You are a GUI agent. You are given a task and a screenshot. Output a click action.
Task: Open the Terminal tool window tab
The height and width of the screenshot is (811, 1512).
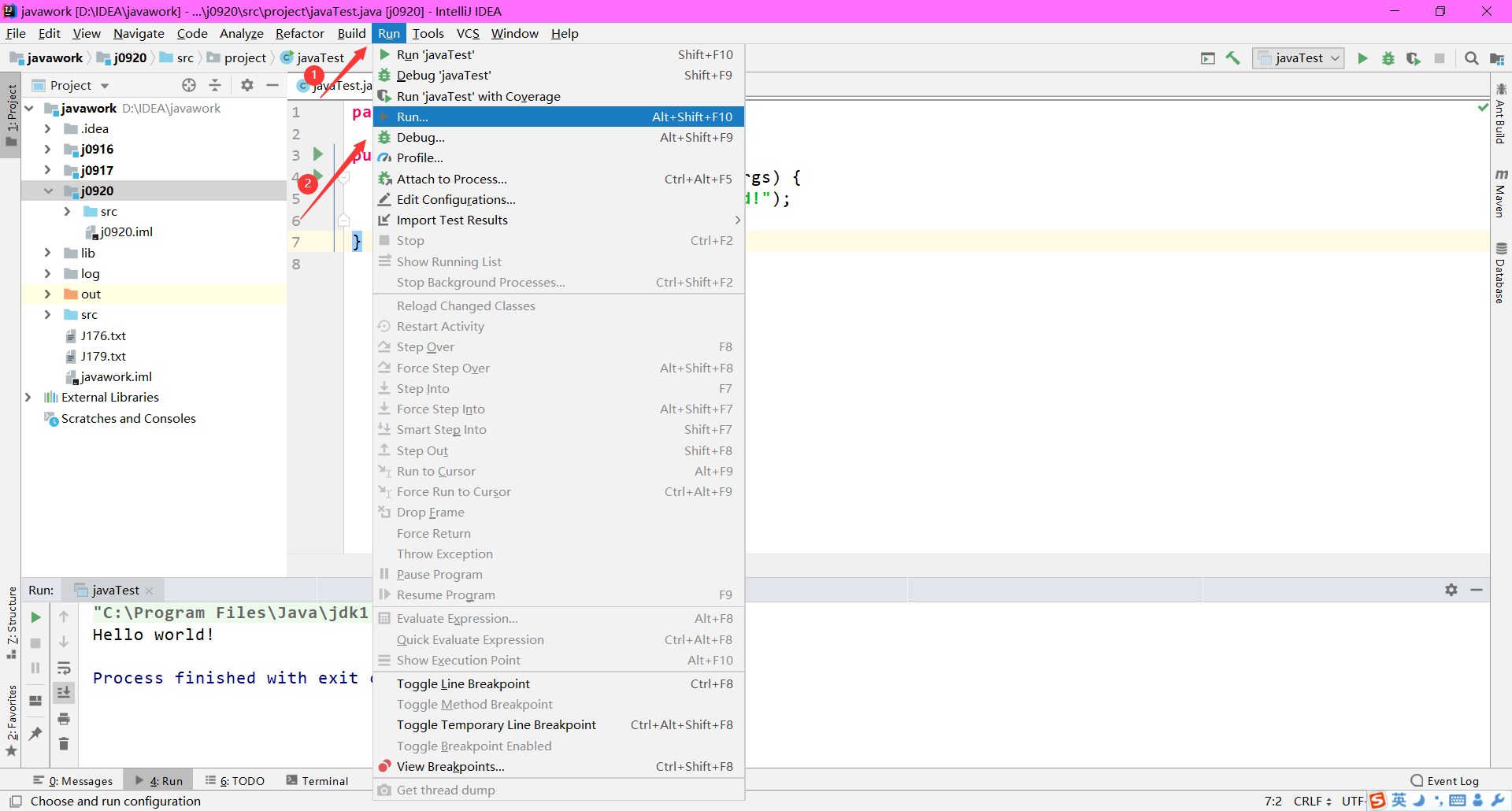[317, 781]
